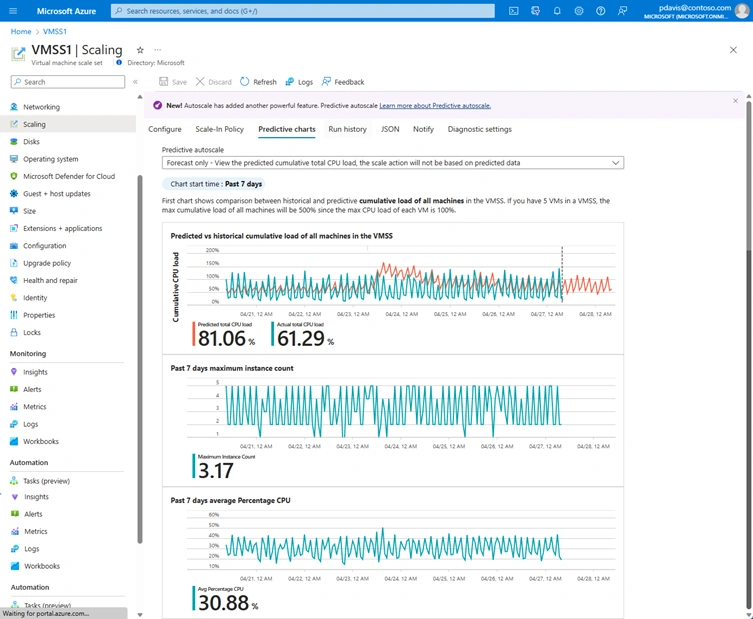753x619 pixels.
Task: Open Alerts under Monitoring
Action: point(32,389)
